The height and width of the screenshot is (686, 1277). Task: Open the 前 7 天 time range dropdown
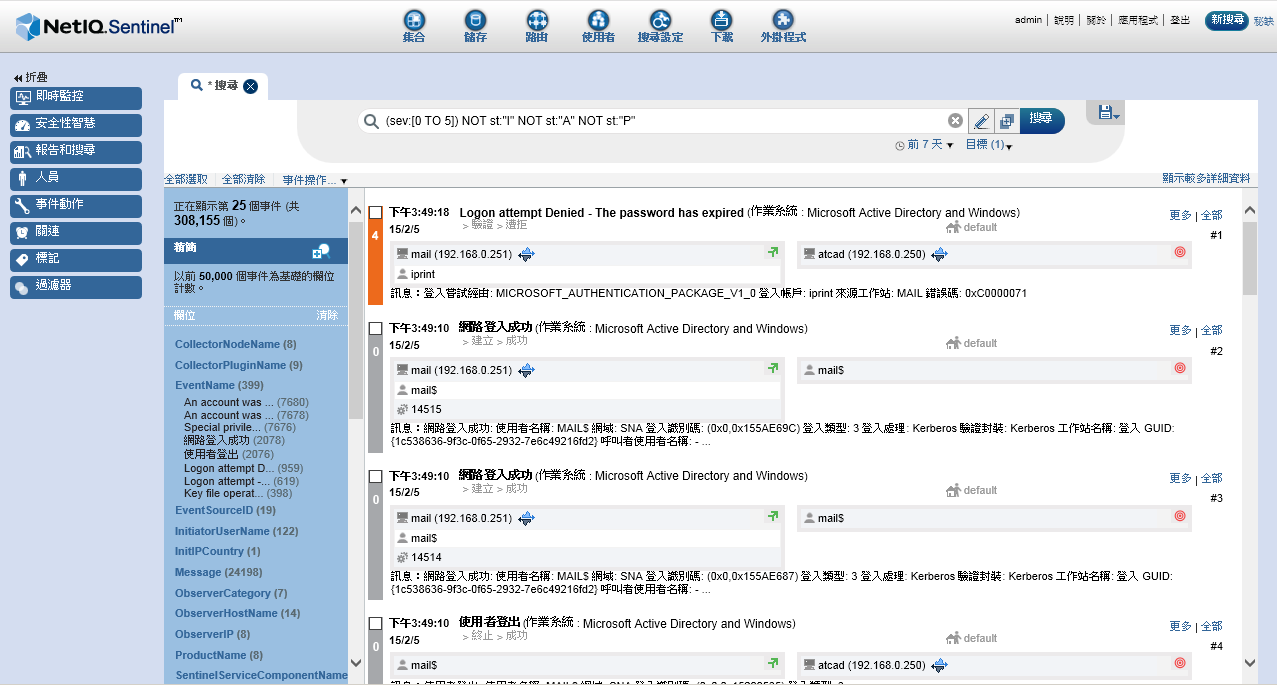click(x=924, y=145)
